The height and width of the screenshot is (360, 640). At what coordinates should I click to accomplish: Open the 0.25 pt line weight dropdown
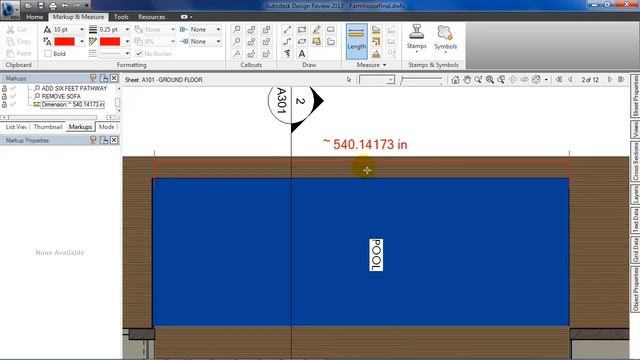[127, 29]
